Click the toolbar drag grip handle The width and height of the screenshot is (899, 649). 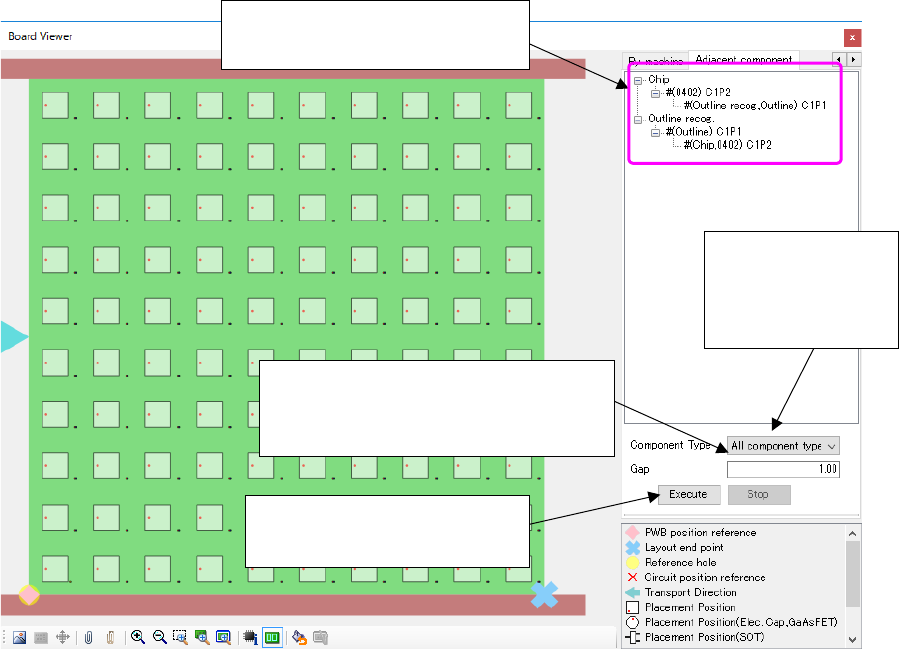pyautogui.click(x=5, y=637)
